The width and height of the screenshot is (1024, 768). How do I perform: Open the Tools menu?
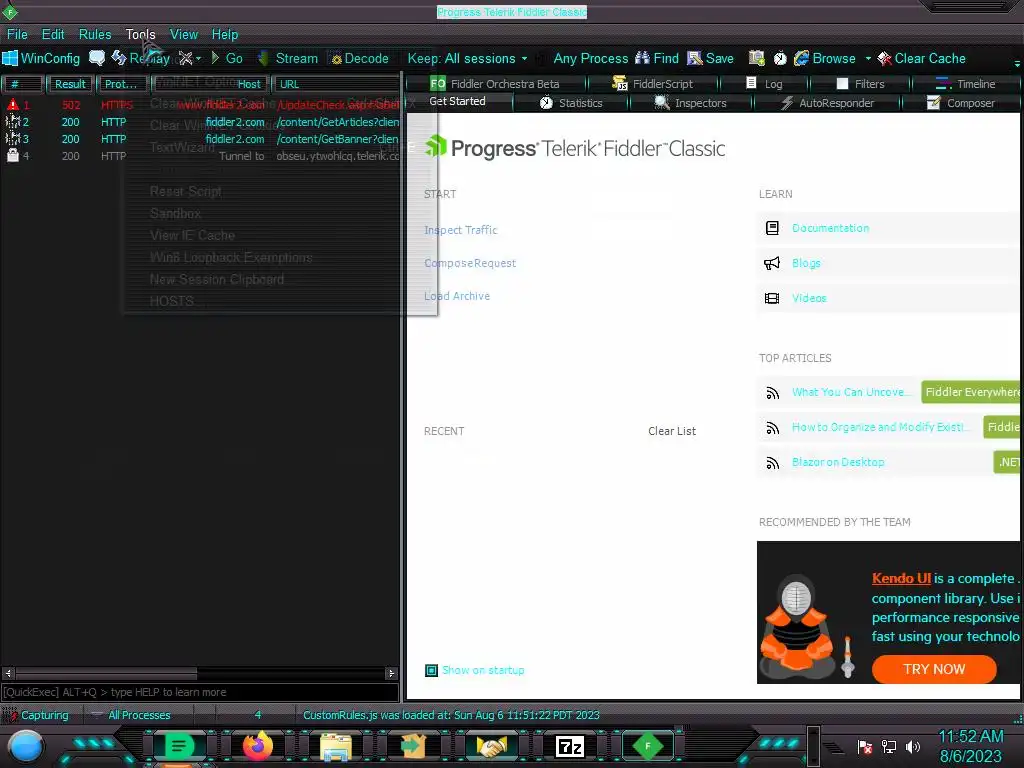click(x=140, y=34)
